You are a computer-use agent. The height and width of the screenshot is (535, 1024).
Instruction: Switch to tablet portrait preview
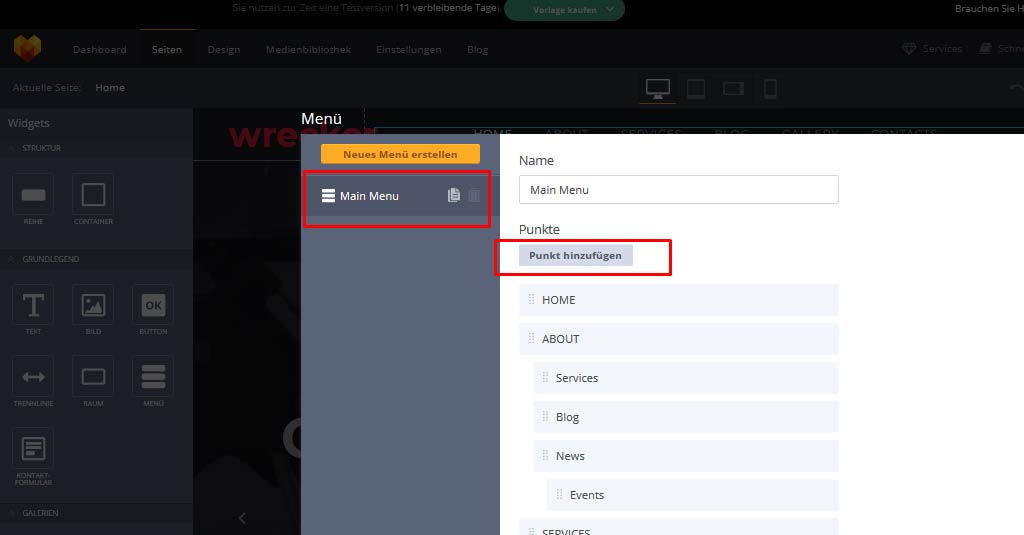pyautogui.click(x=696, y=88)
